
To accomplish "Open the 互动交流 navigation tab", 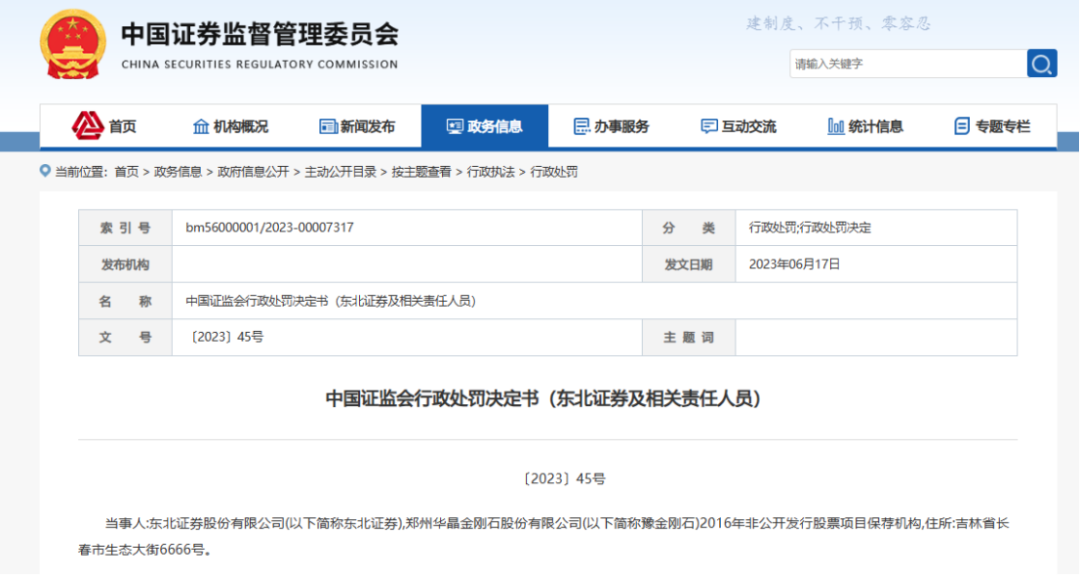I will click(738, 127).
